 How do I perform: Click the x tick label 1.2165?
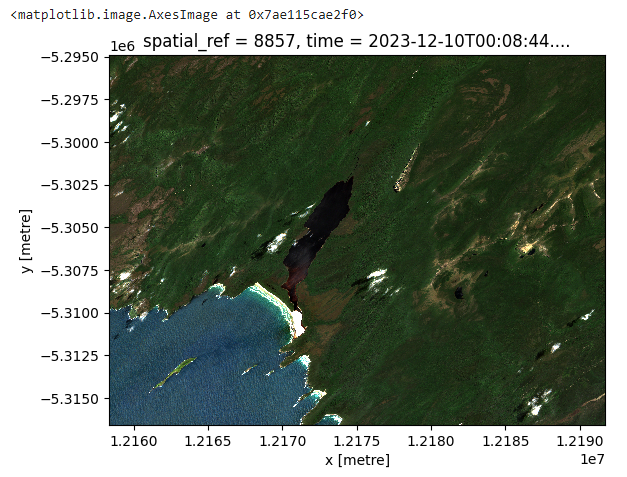[x=208, y=441]
